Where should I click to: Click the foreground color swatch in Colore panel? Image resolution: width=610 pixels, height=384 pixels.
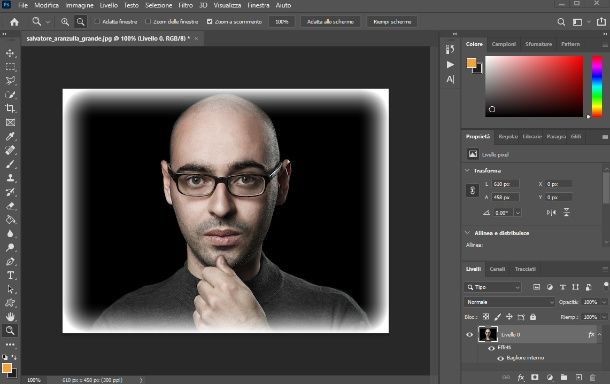click(472, 63)
